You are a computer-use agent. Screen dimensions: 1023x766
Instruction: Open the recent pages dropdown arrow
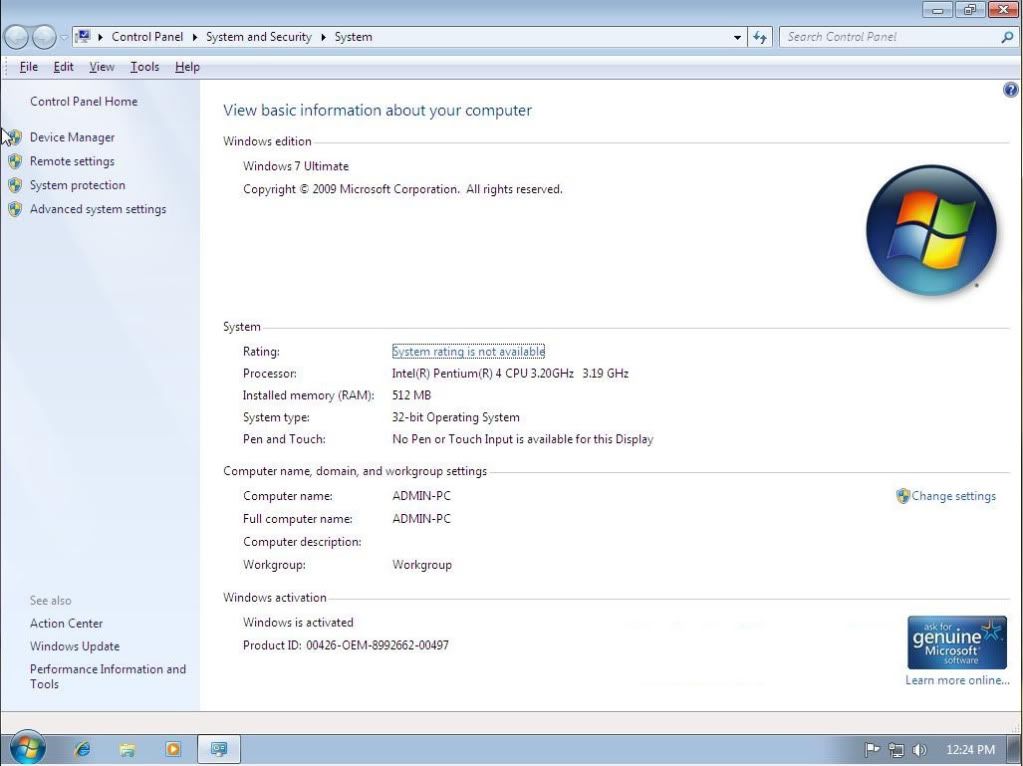[x=63, y=37]
